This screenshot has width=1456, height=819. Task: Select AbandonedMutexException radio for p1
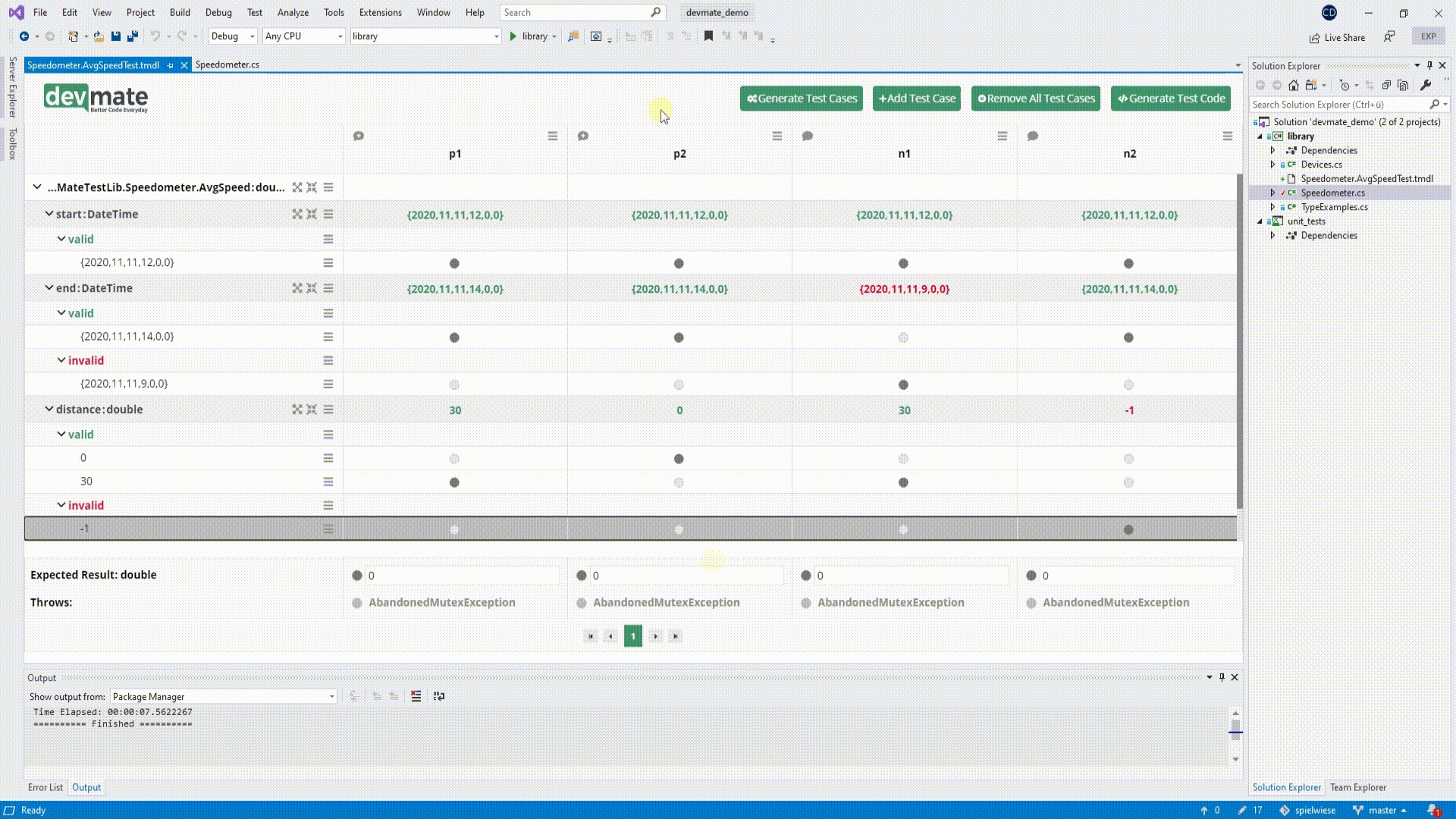pyautogui.click(x=357, y=603)
